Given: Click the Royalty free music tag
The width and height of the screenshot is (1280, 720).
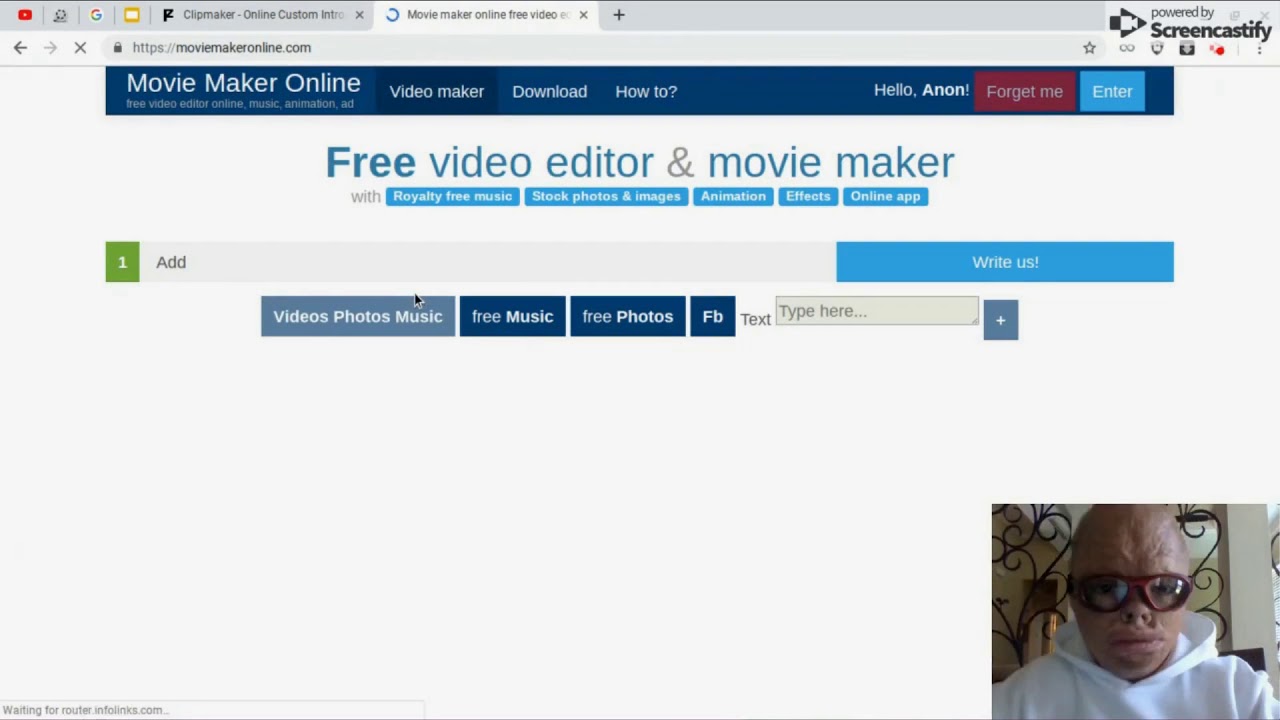Looking at the screenshot, I should pos(452,196).
